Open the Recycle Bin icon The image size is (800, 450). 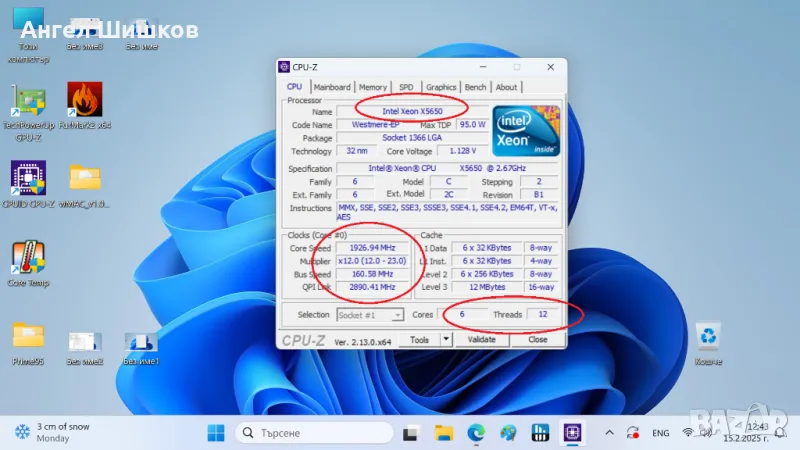(x=708, y=336)
